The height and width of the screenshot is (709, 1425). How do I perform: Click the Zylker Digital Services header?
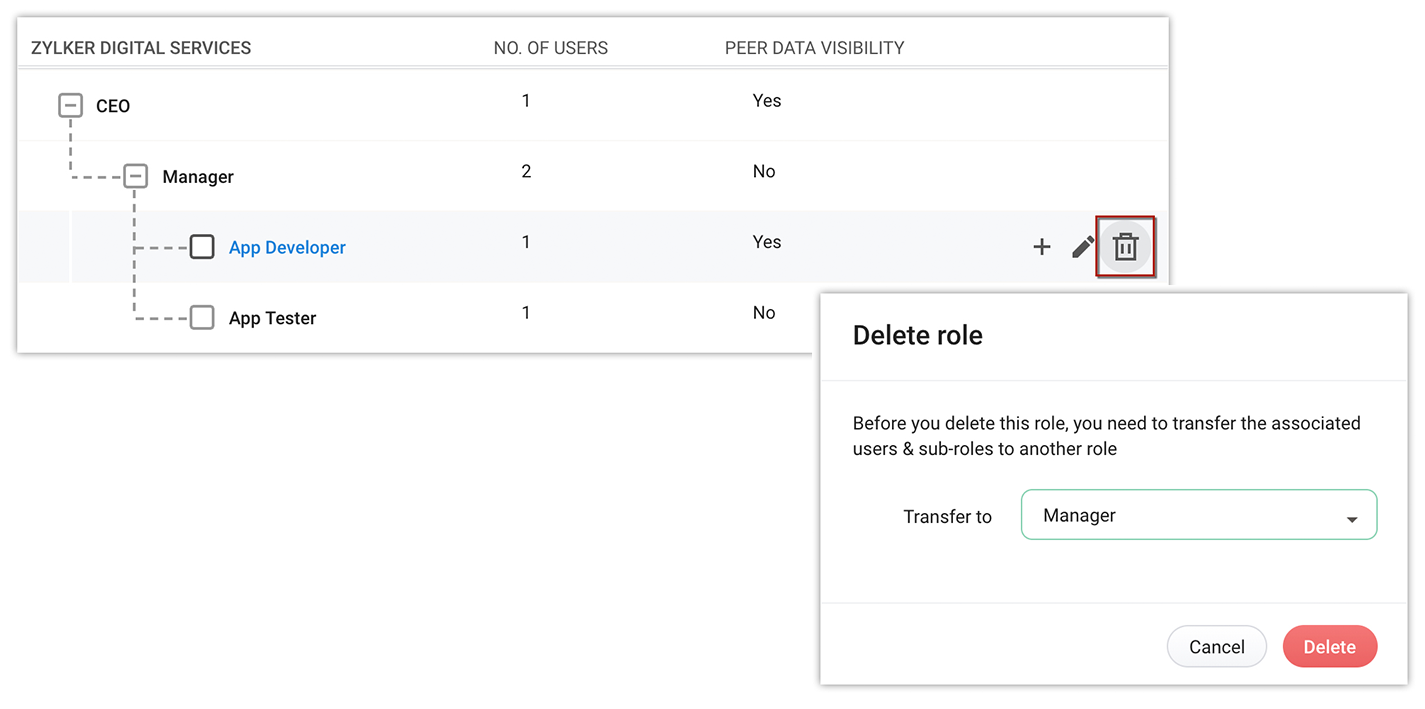(x=141, y=48)
